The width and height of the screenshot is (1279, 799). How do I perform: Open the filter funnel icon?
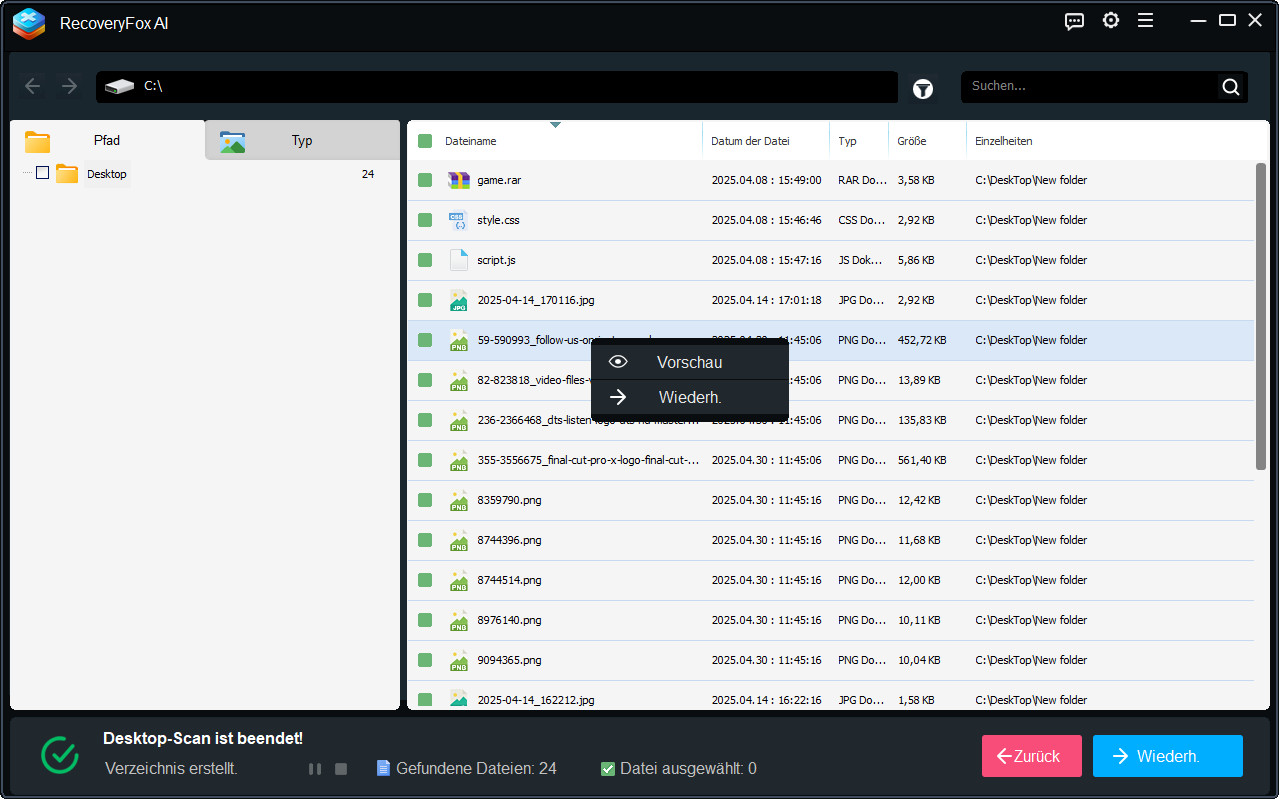[923, 89]
